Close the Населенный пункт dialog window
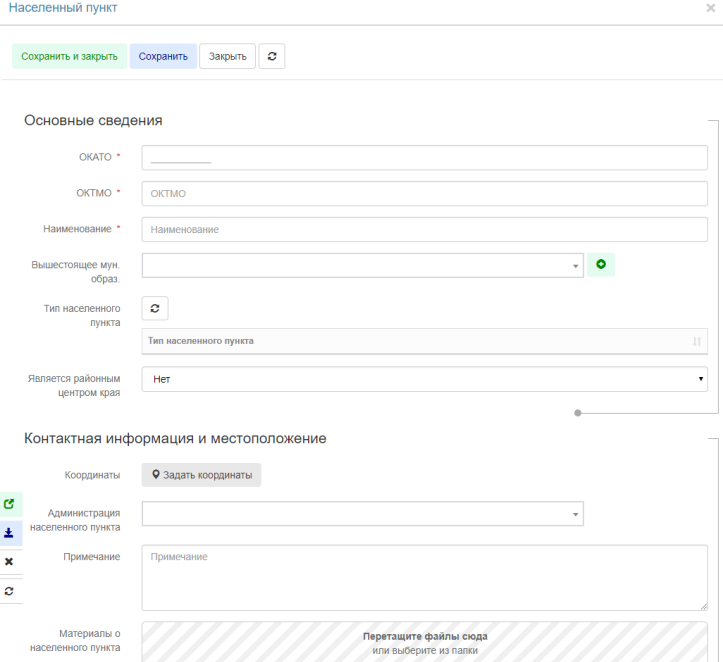723x662 pixels. [x=710, y=8]
